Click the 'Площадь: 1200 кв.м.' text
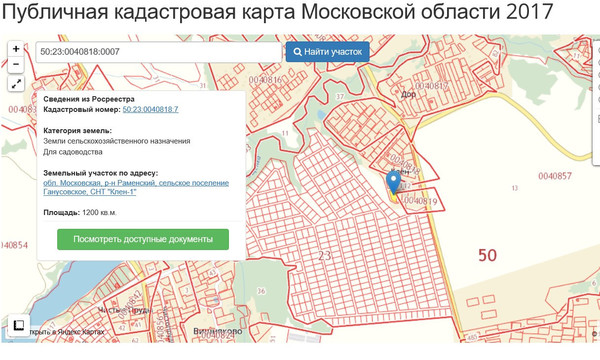 80,212
